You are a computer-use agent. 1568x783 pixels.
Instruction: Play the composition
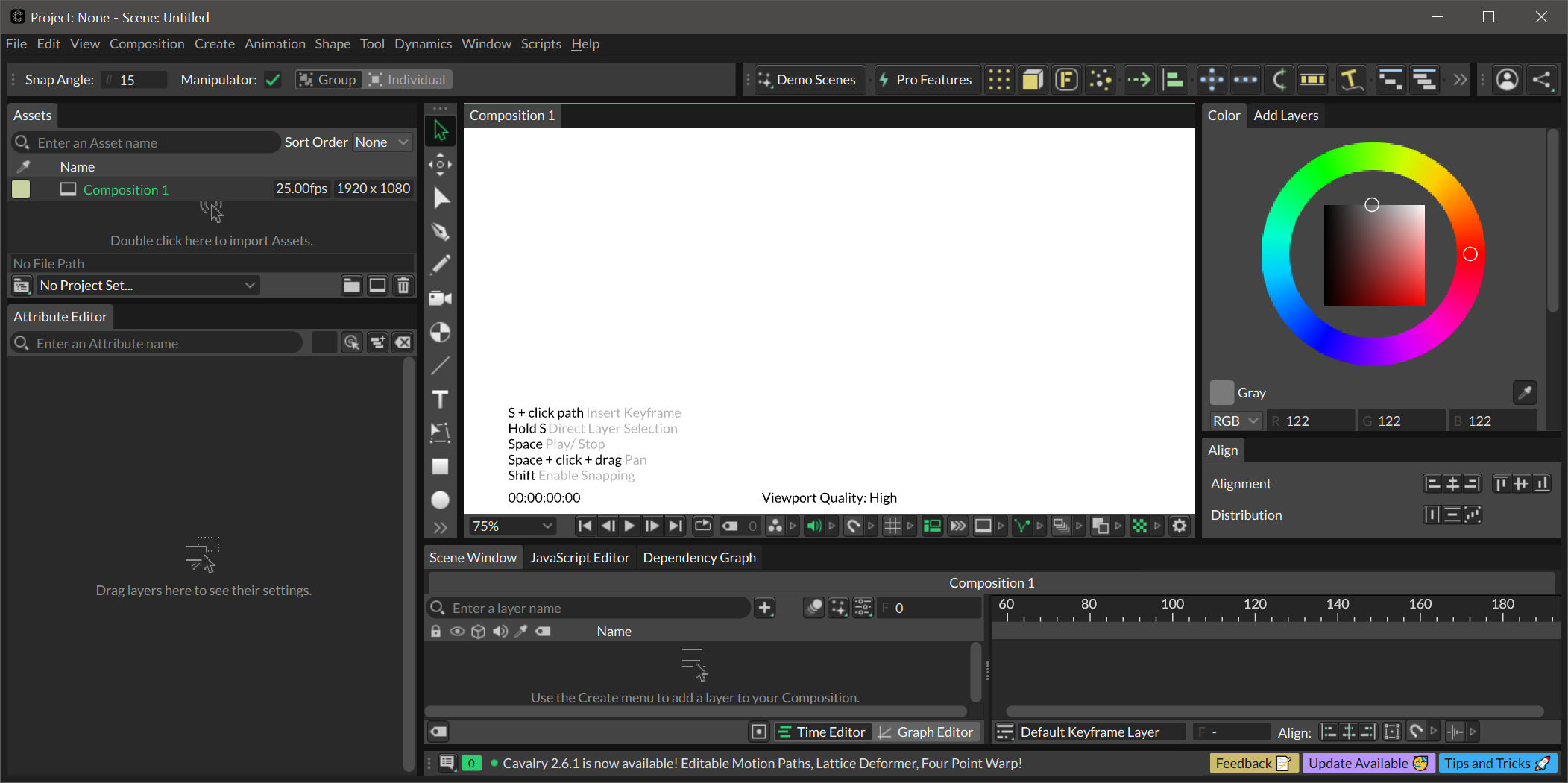629,526
